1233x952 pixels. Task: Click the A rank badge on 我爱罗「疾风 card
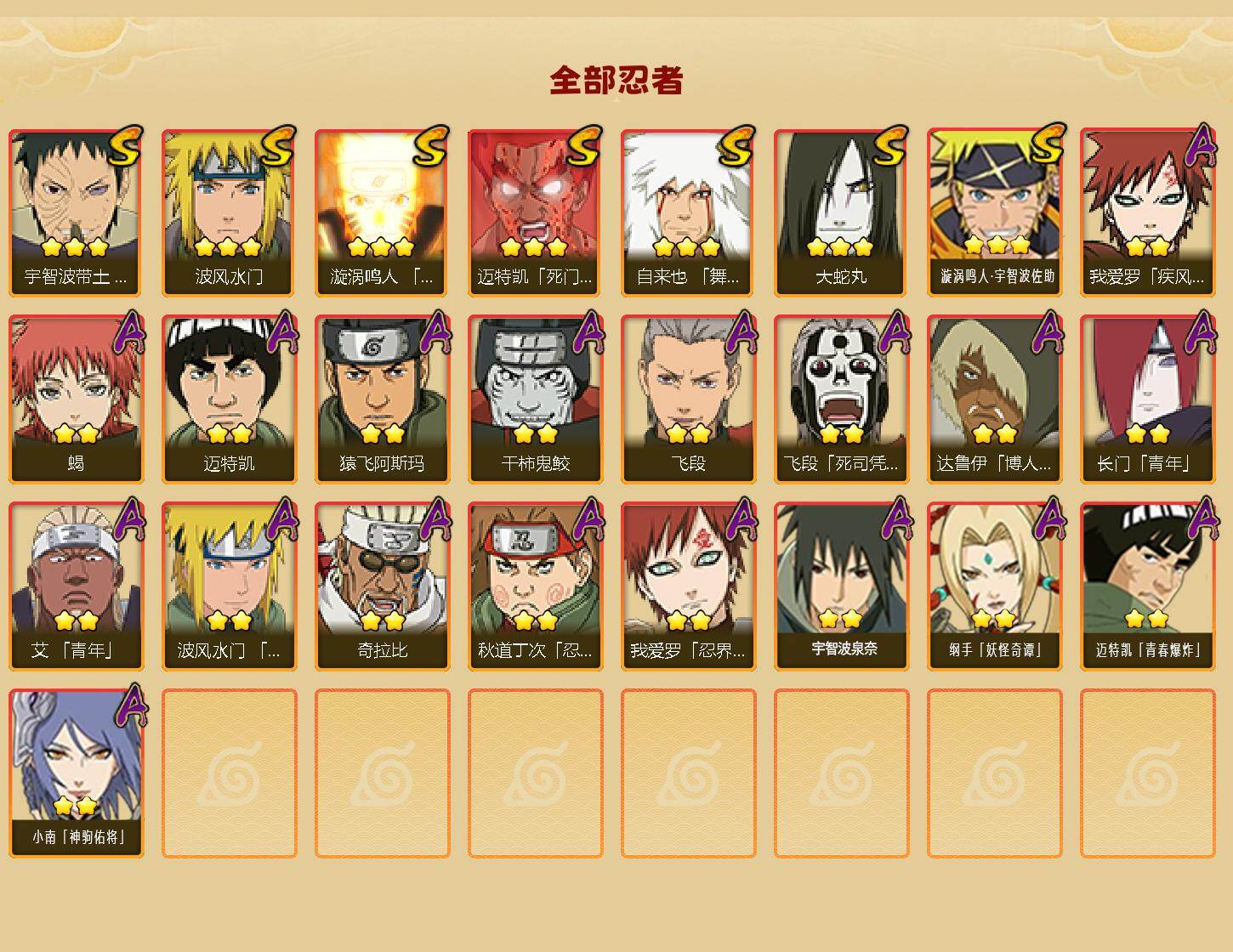pyautogui.click(x=1200, y=146)
